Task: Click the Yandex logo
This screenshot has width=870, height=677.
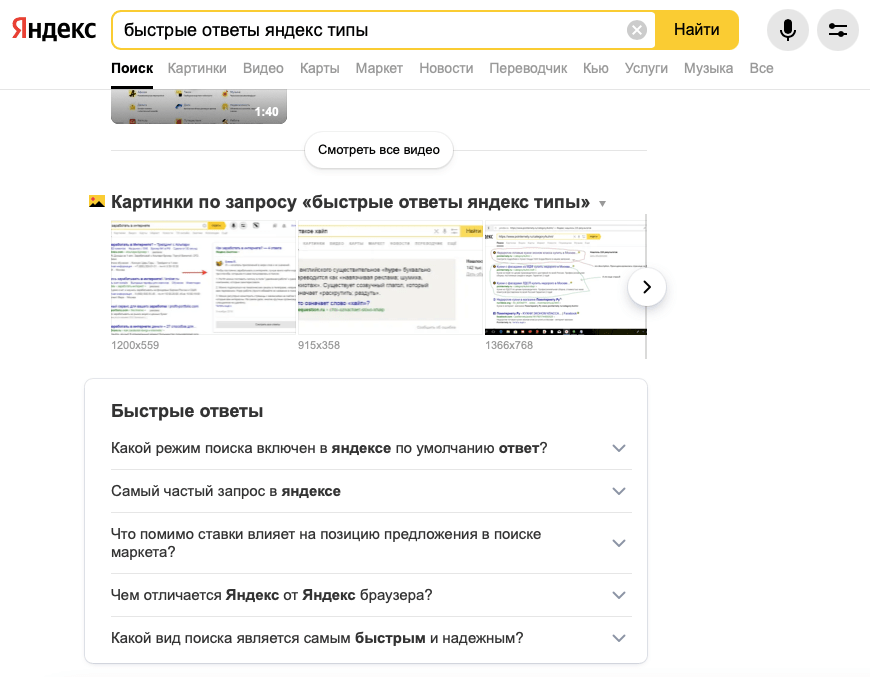Action: 54,29
